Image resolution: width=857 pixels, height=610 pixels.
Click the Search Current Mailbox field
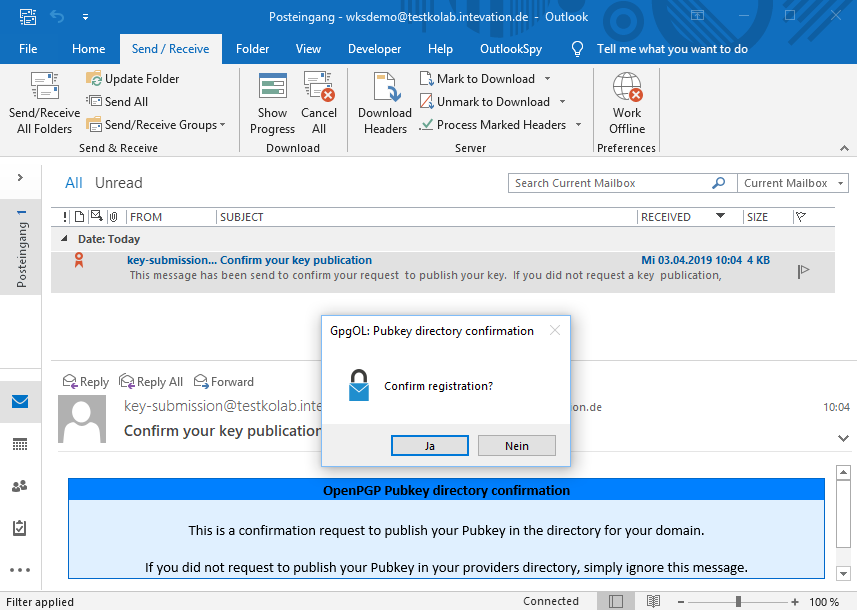pyautogui.click(x=610, y=183)
